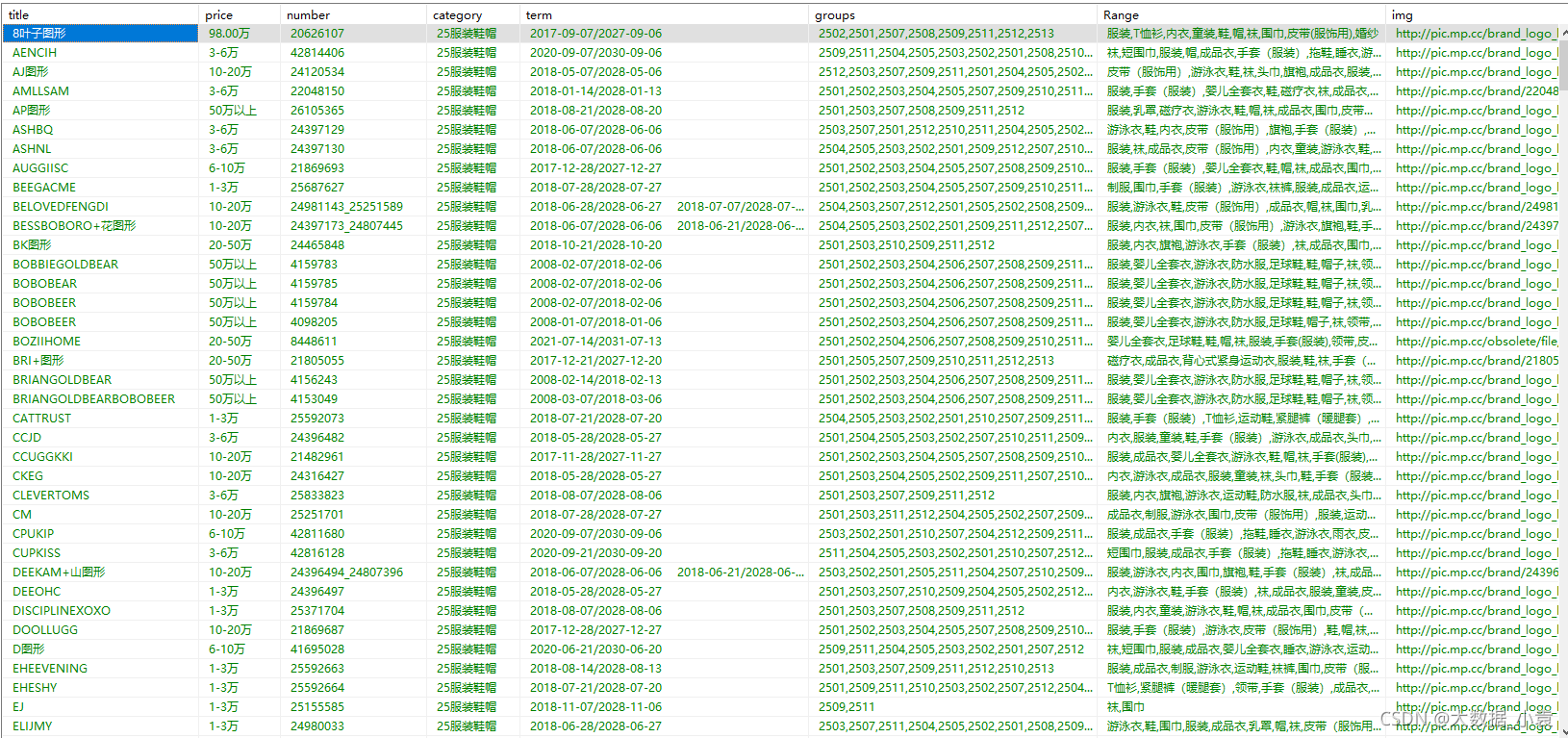Click the price cell 98.00万
Viewport: 1568px width, 738px height.
pos(240,34)
